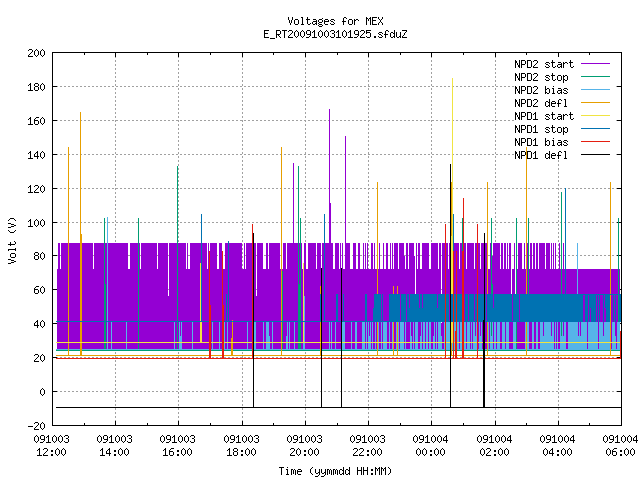
Task: Click the yellow NPD1 start legend line
Action: pos(596,116)
